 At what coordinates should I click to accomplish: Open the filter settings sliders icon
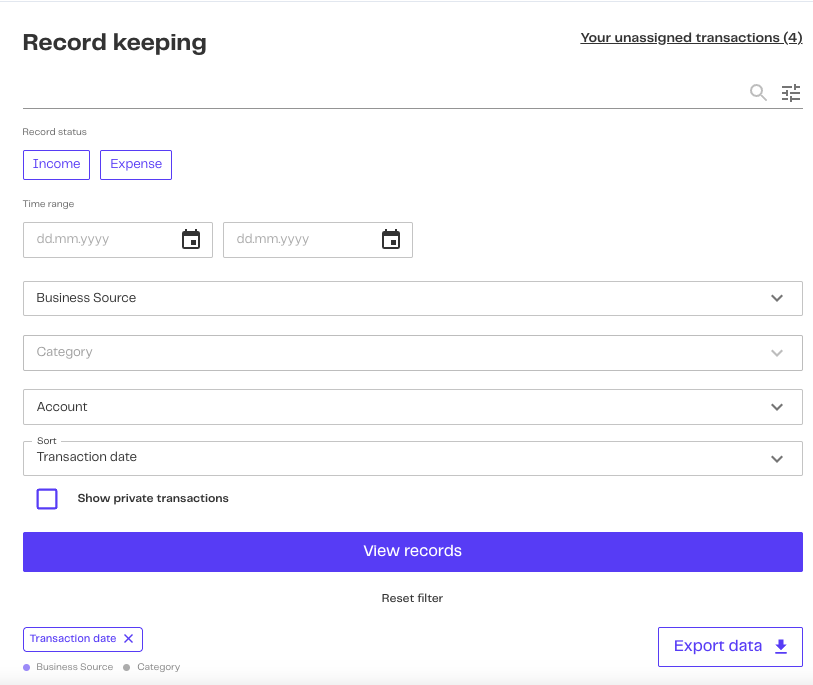tap(791, 93)
